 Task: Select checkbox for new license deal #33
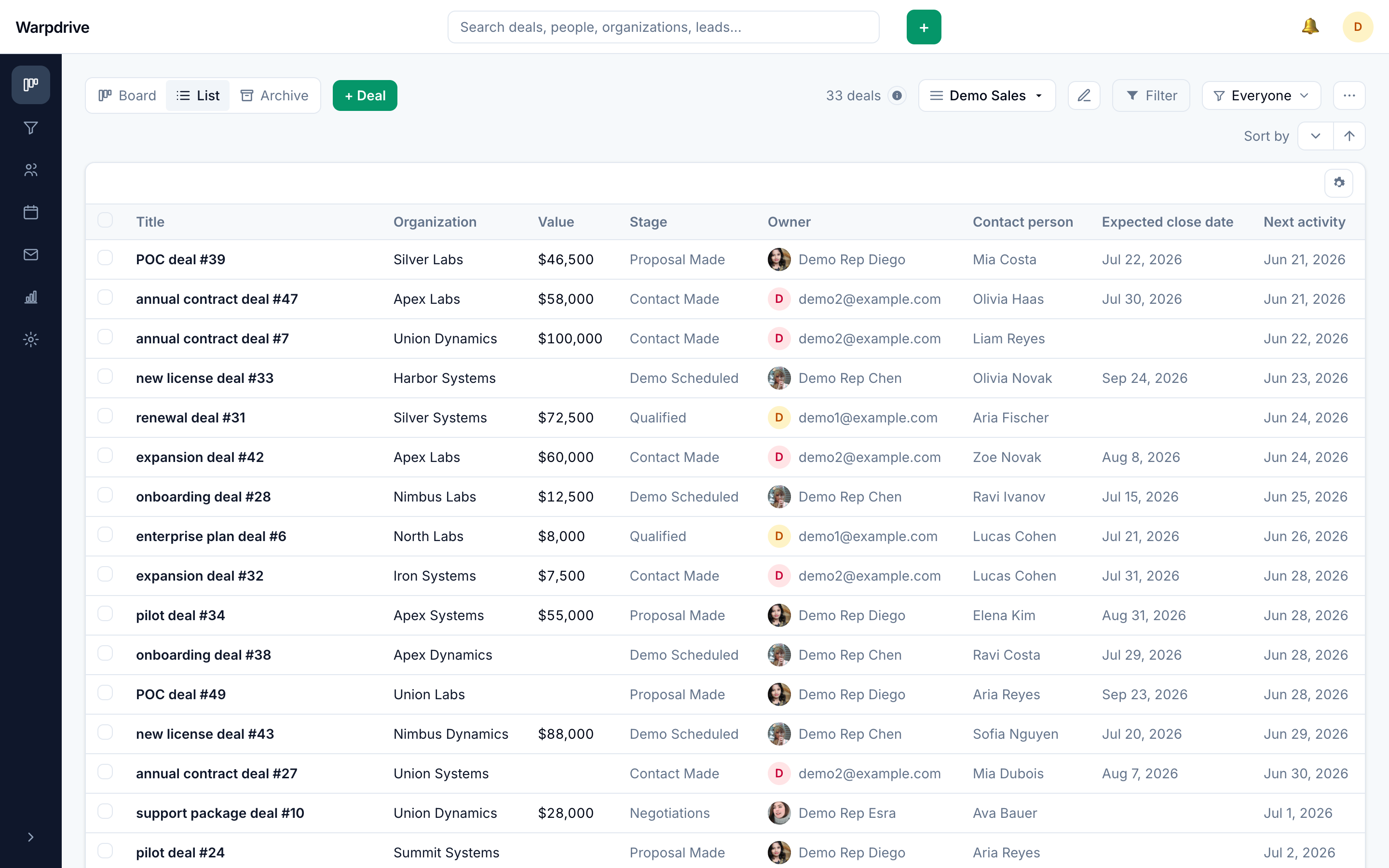pos(105,377)
